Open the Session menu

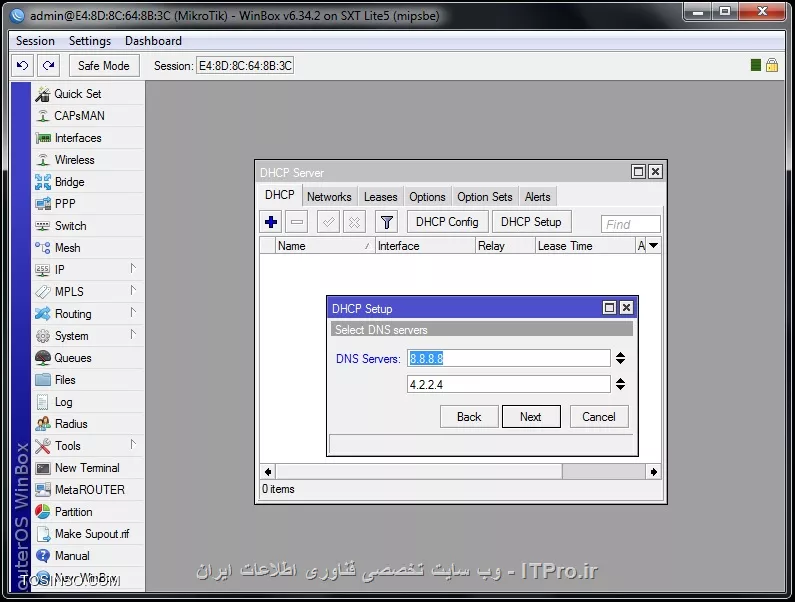pos(35,41)
